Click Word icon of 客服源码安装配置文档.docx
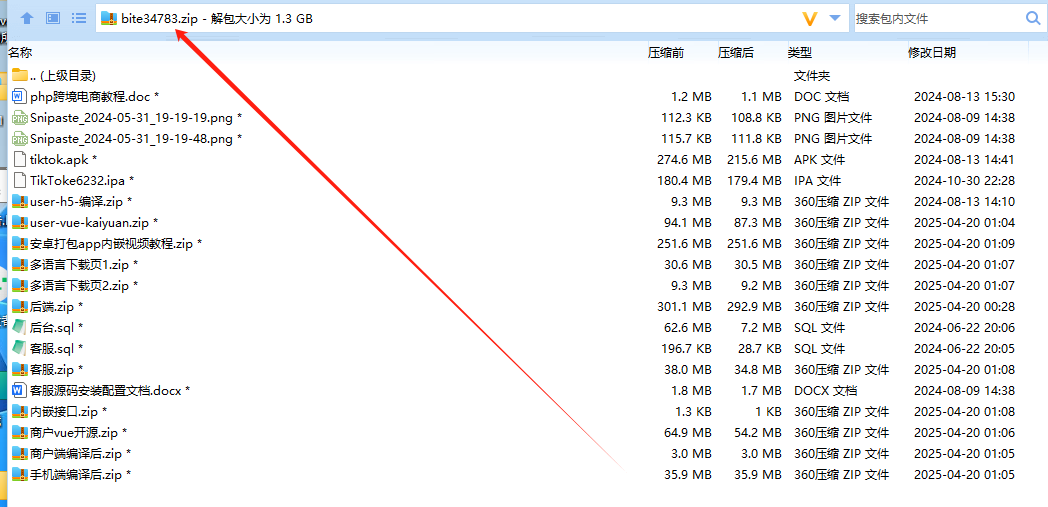Screen dimensions: 1048x507 click(x=19, y=390)
